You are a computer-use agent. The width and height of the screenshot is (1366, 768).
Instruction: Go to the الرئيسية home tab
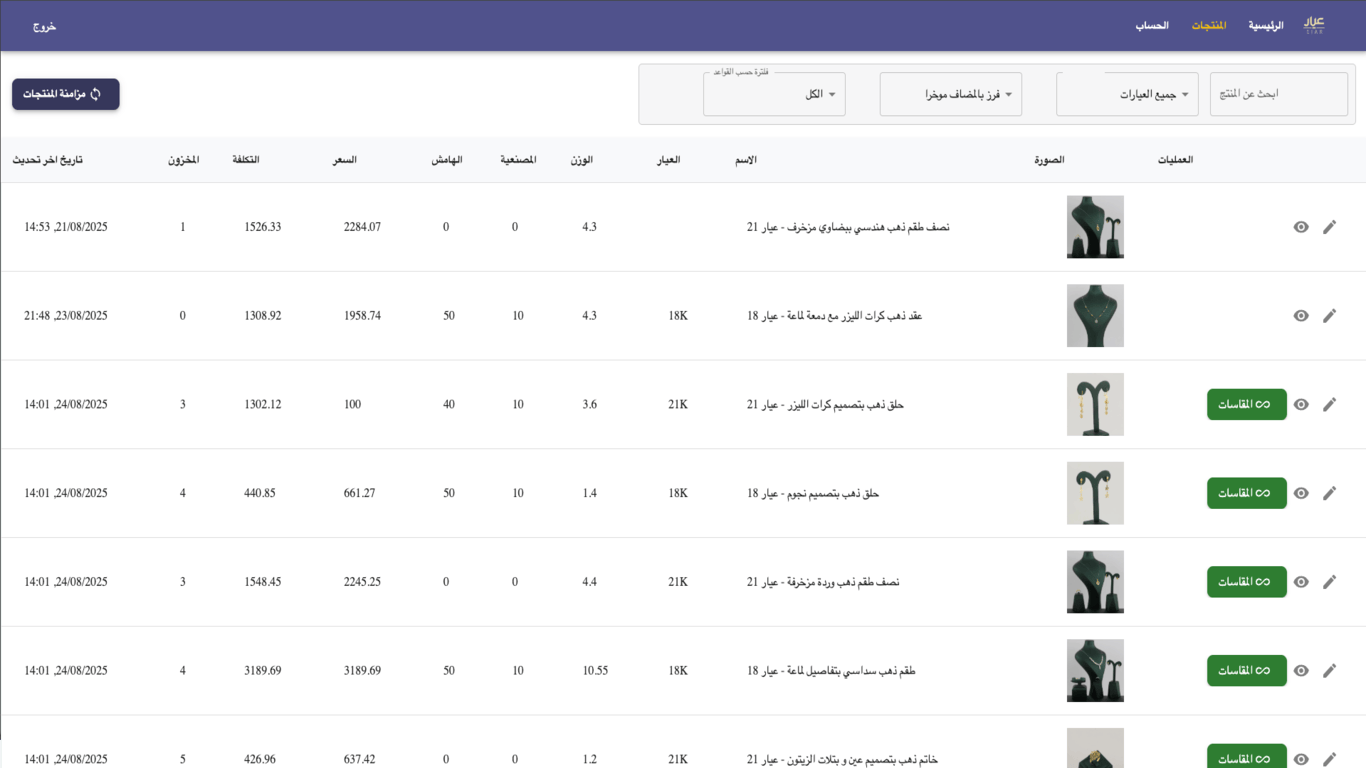pos(1265,25)
